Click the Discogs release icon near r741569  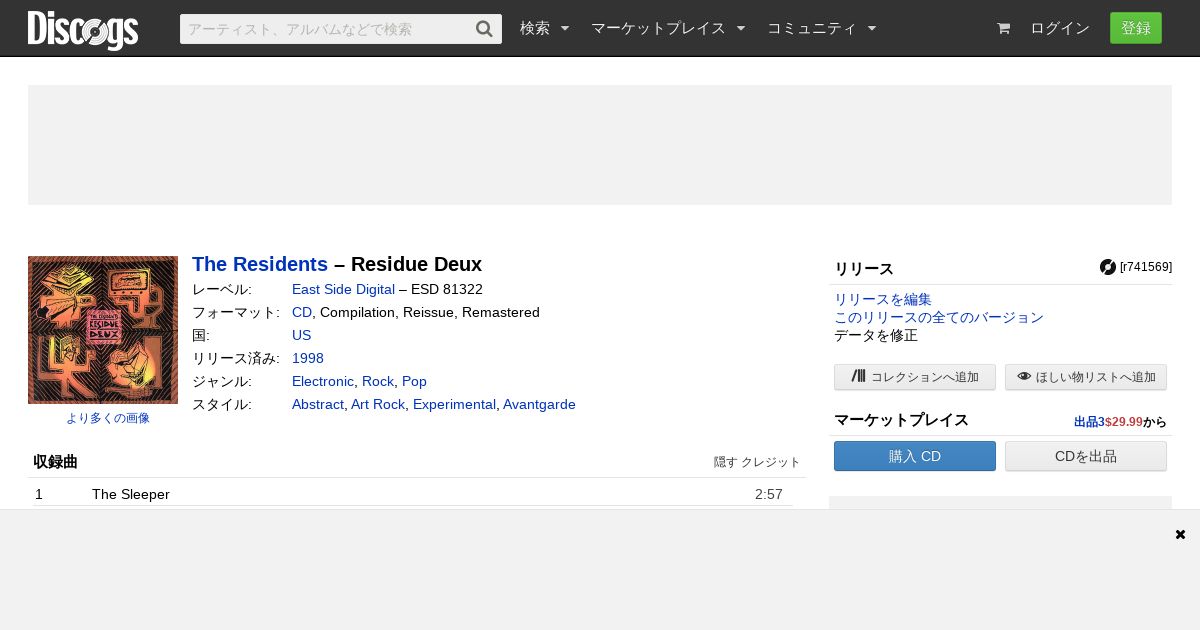point(1108,267)
